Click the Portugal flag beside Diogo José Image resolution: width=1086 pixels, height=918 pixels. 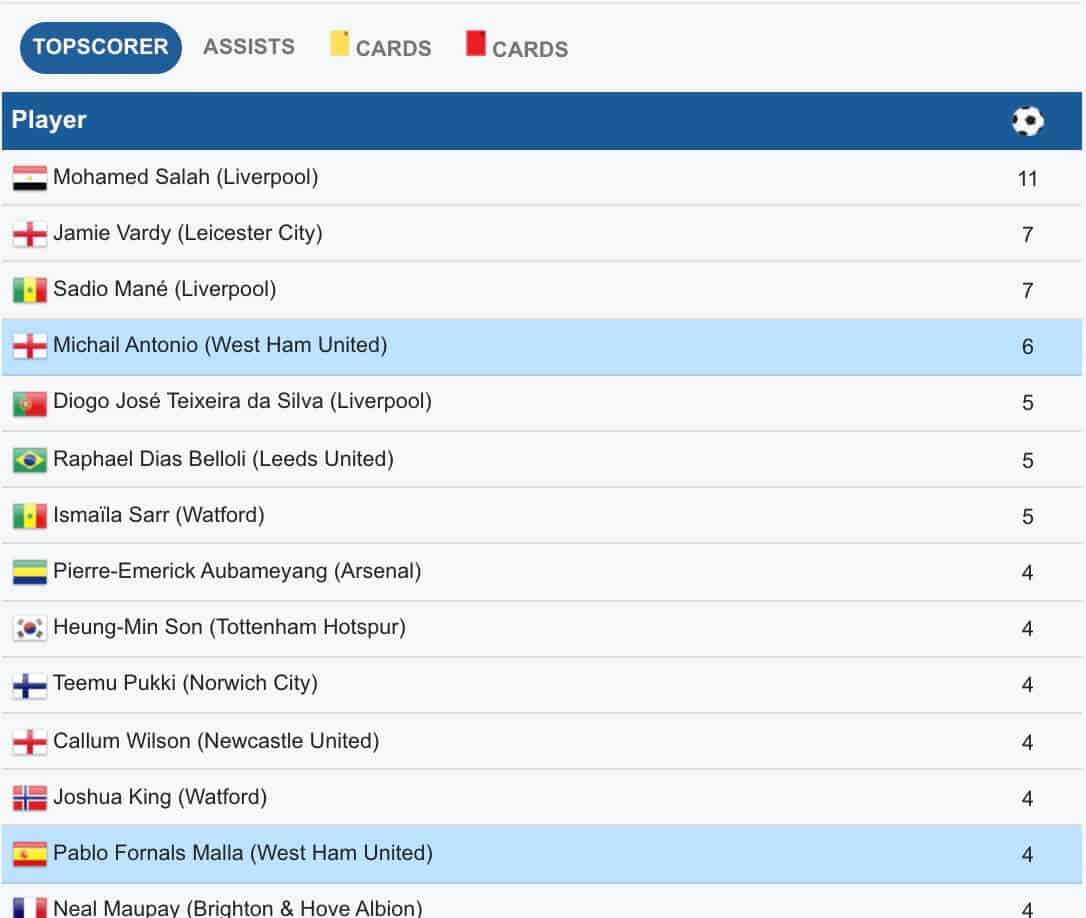tap(30, 403)
